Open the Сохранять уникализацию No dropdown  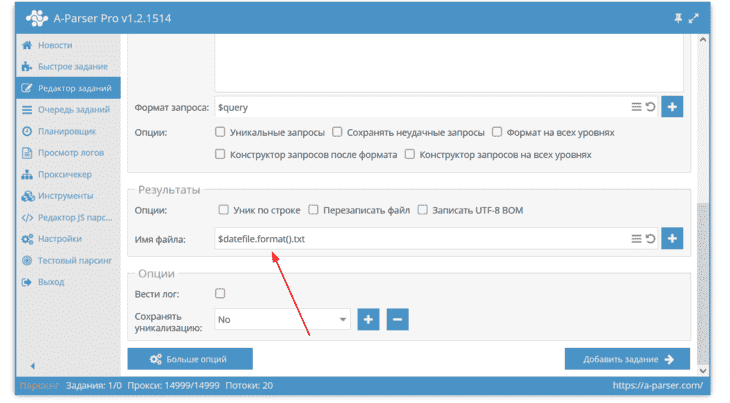click(282, 319)
